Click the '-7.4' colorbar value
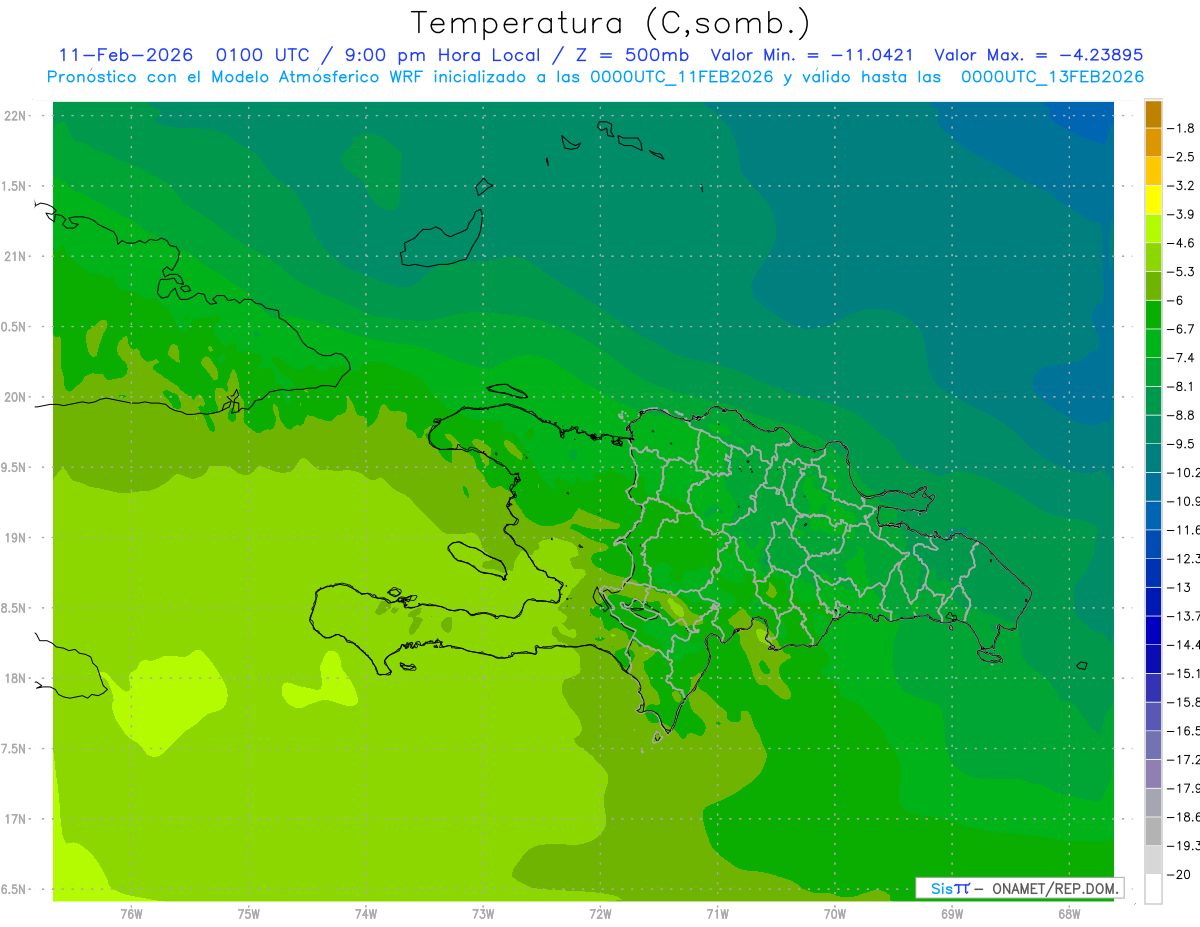The height and width of the screenshot is (927, 1200). [1183, 357]
